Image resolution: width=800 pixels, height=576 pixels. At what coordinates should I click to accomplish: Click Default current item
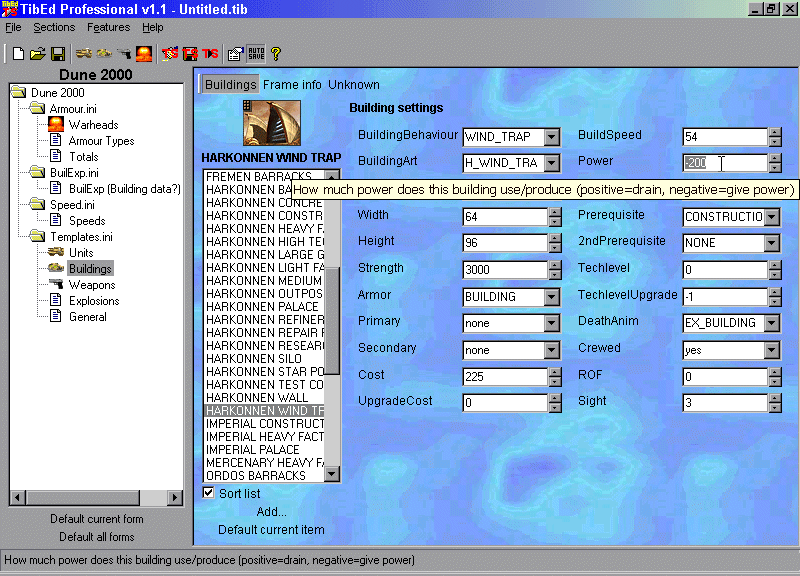[x=271, y=530]
